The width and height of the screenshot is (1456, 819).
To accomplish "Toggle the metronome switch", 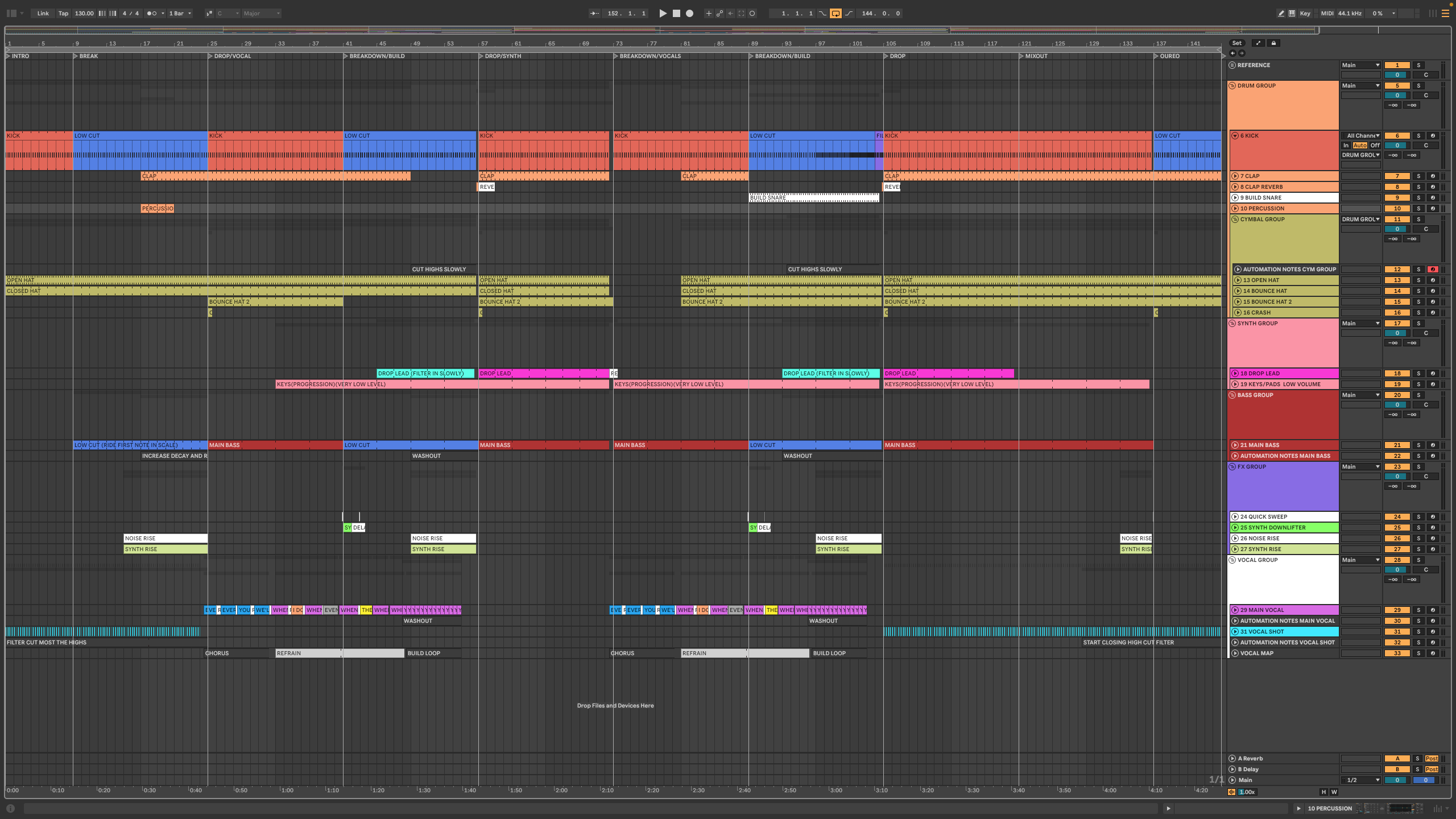I will (151, 13).
